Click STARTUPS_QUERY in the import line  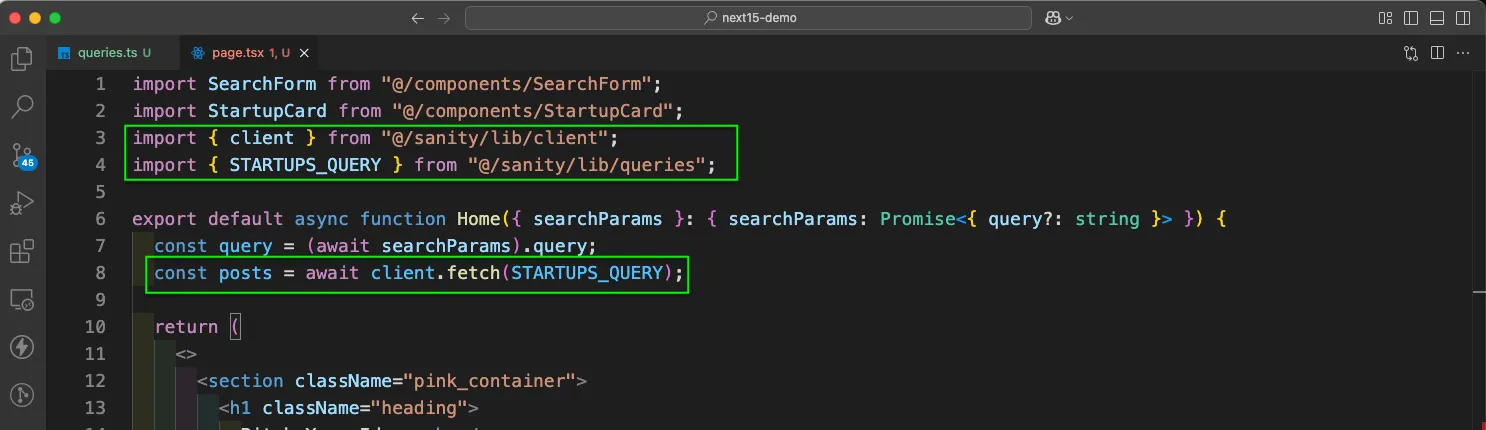pyautogui.click(x=305, y=165)
